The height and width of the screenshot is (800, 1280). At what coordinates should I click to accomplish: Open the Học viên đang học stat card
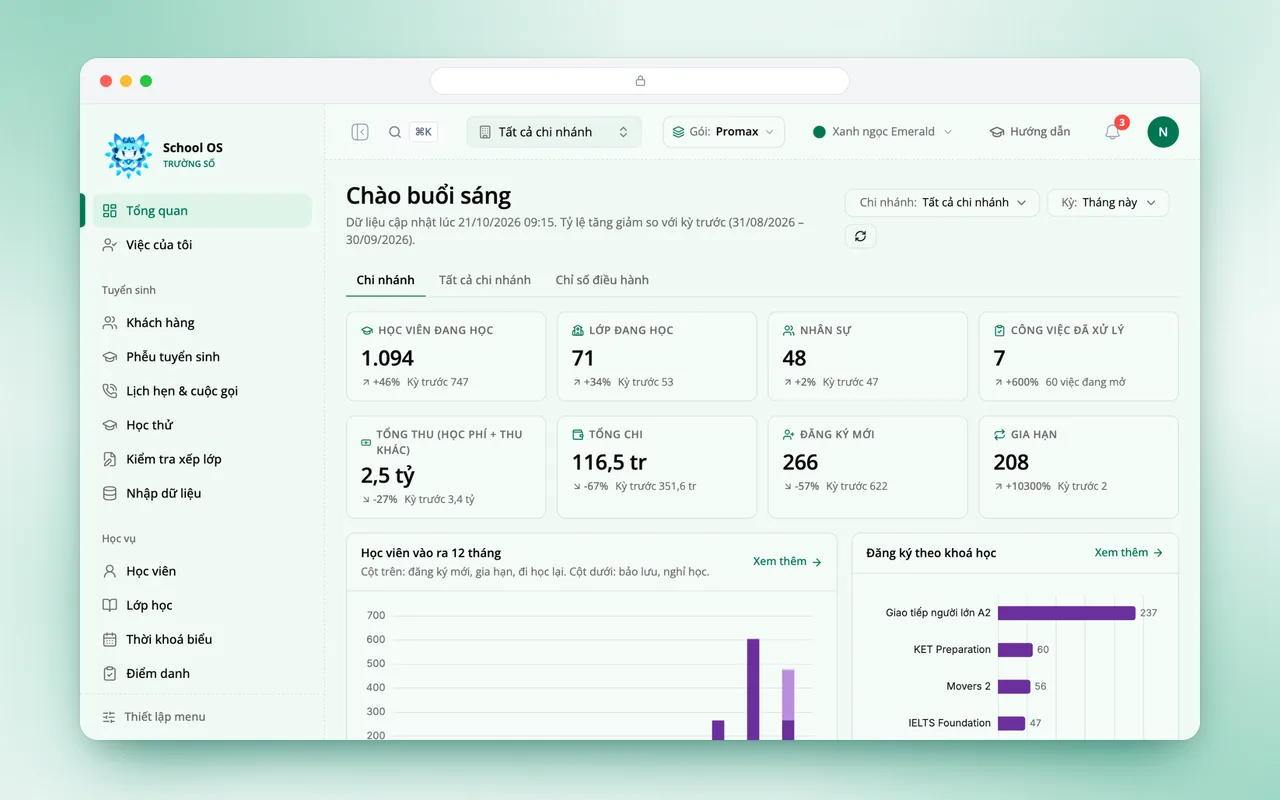[x=446, y=357]
